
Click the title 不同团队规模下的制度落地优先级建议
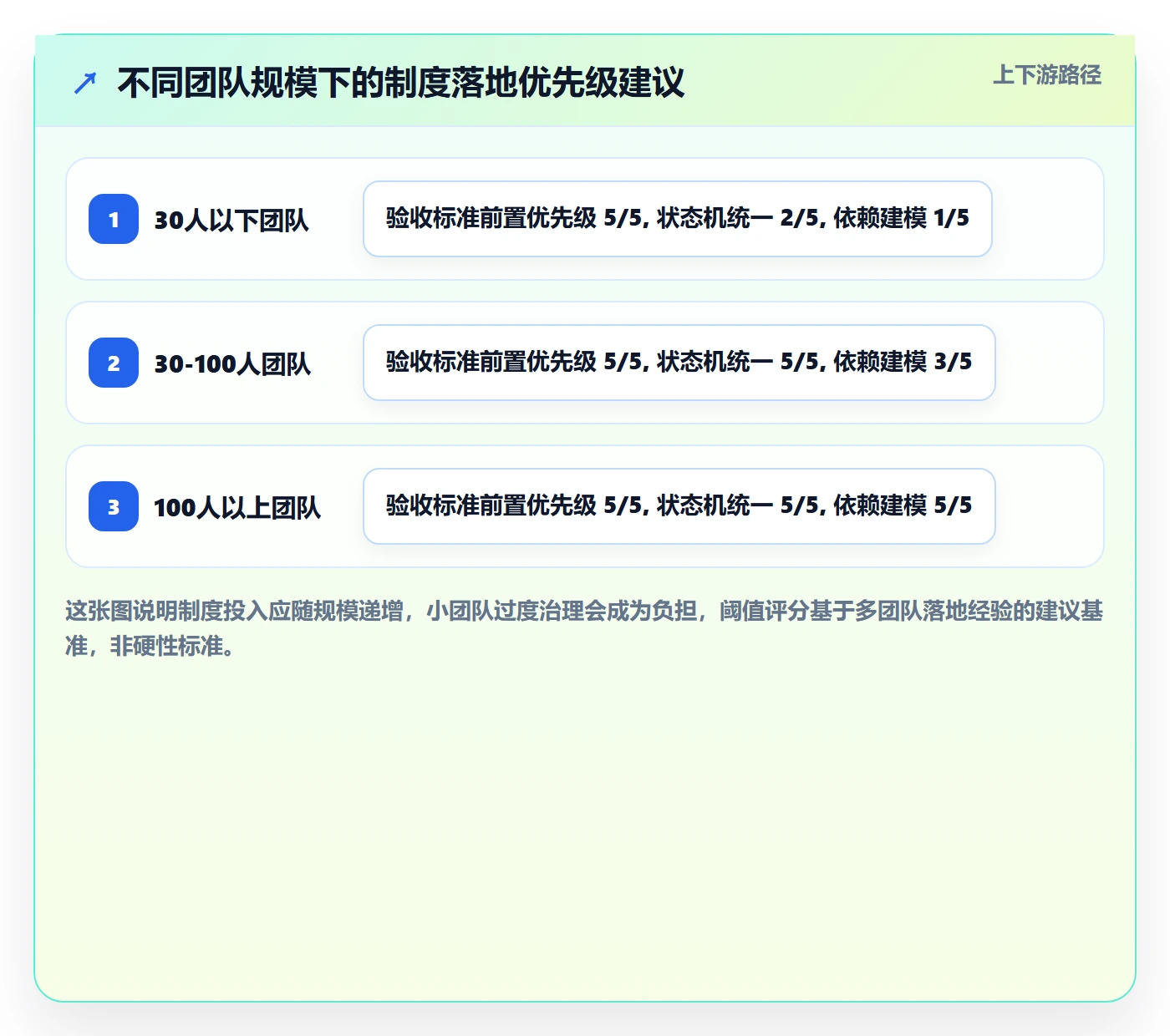[x=401, y=83]
